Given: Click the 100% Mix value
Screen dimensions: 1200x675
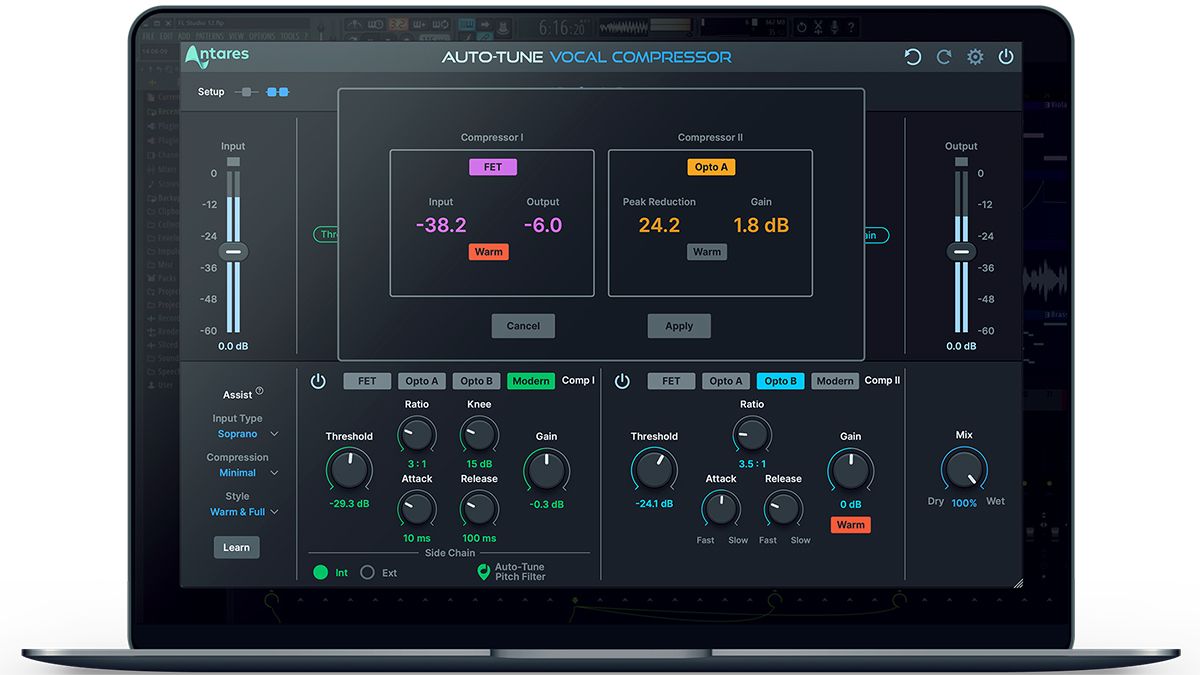Looking at the screenshot, I should coord(964,503).
